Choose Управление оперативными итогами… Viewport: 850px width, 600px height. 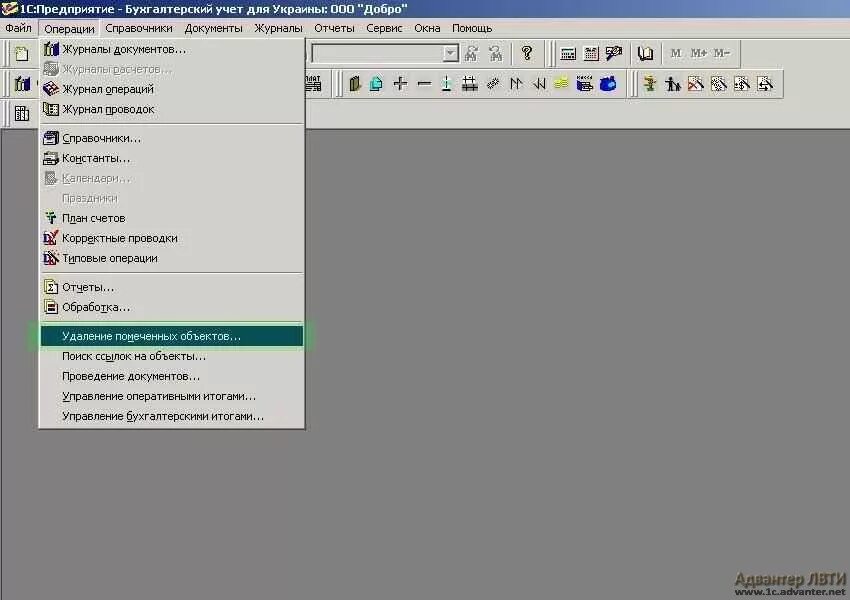pyautogui.click(x=171, y=396)
